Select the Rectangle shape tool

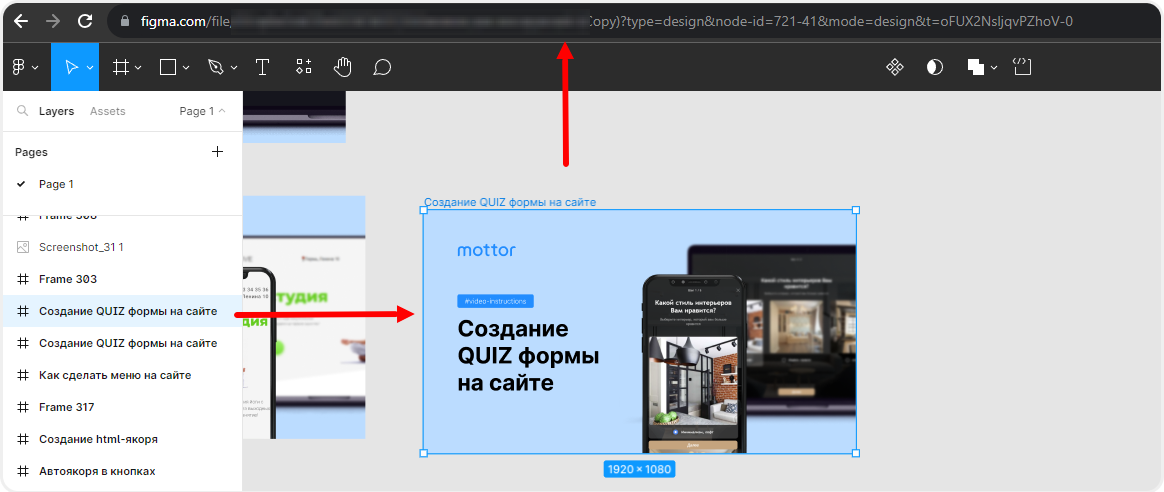point(168,67)
